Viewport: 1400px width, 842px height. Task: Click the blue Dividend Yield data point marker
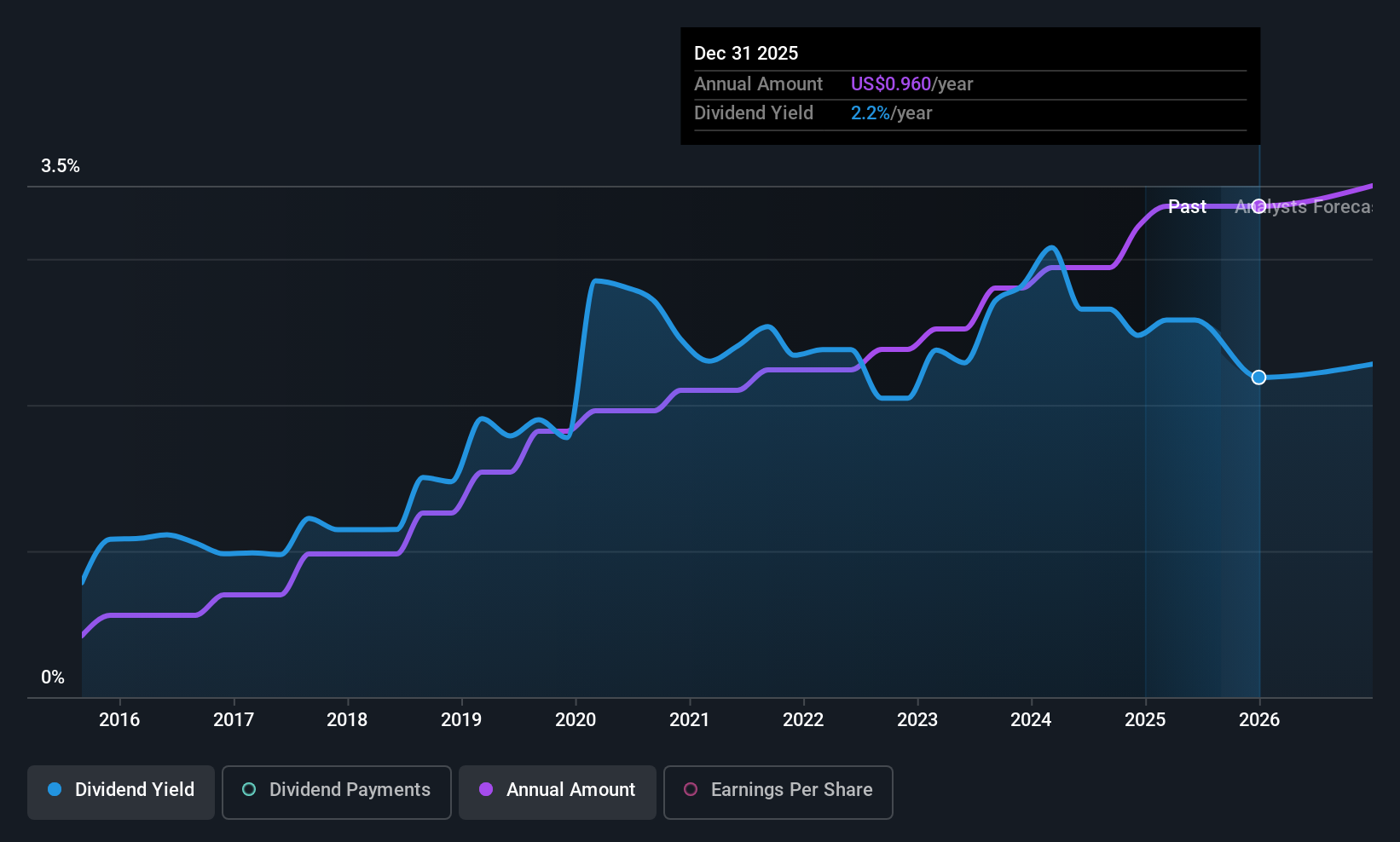(x=1258, y=378)
